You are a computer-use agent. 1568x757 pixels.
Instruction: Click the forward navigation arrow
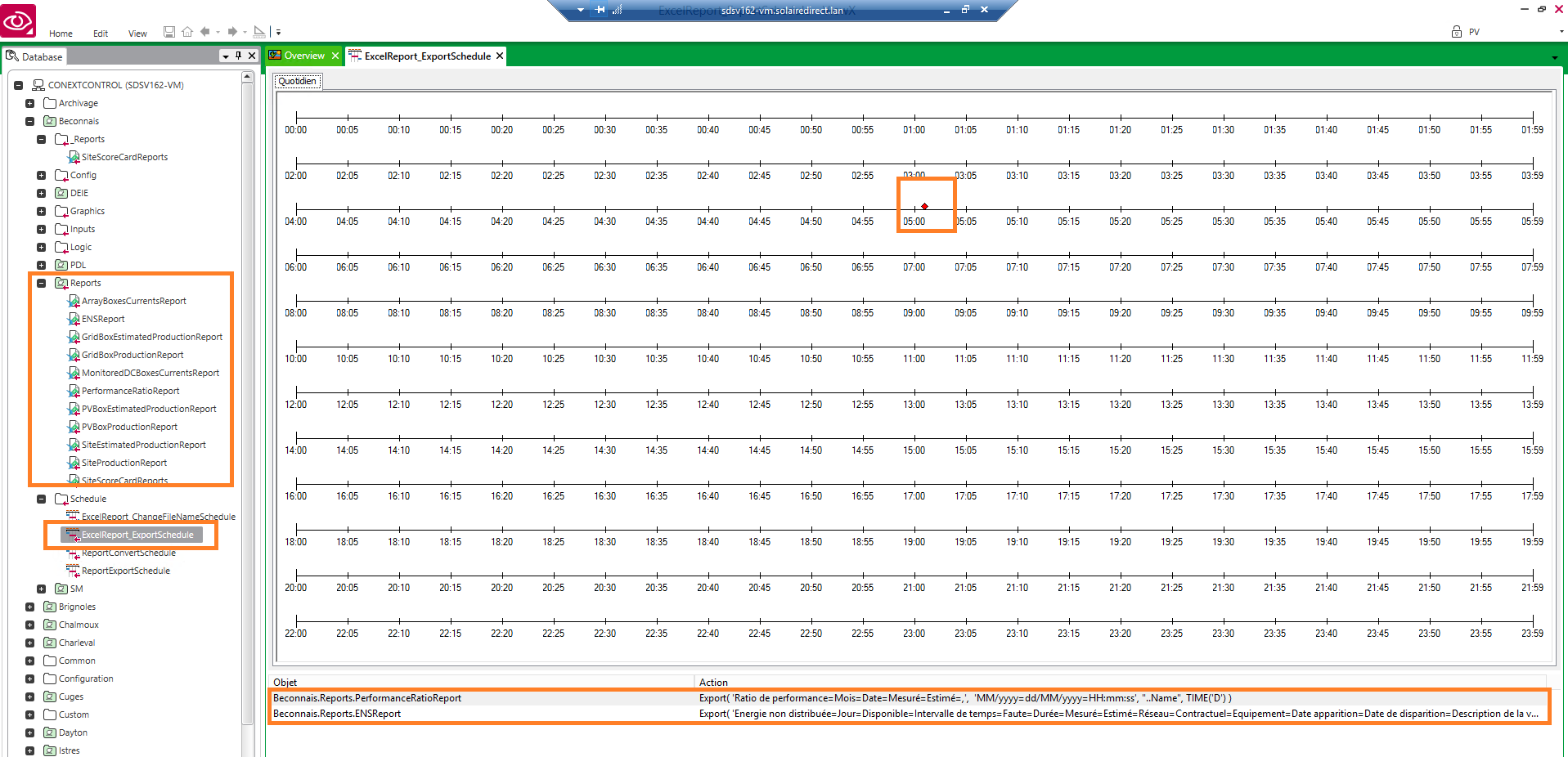pyautogui.click(x=232, y=32)
